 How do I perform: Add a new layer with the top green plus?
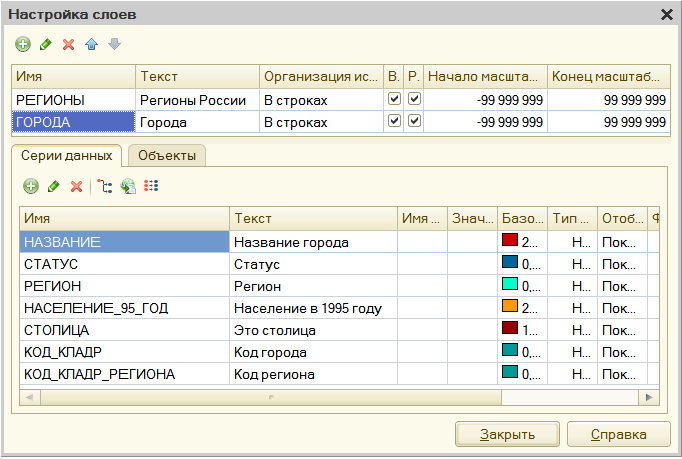(x=22, y=45)
